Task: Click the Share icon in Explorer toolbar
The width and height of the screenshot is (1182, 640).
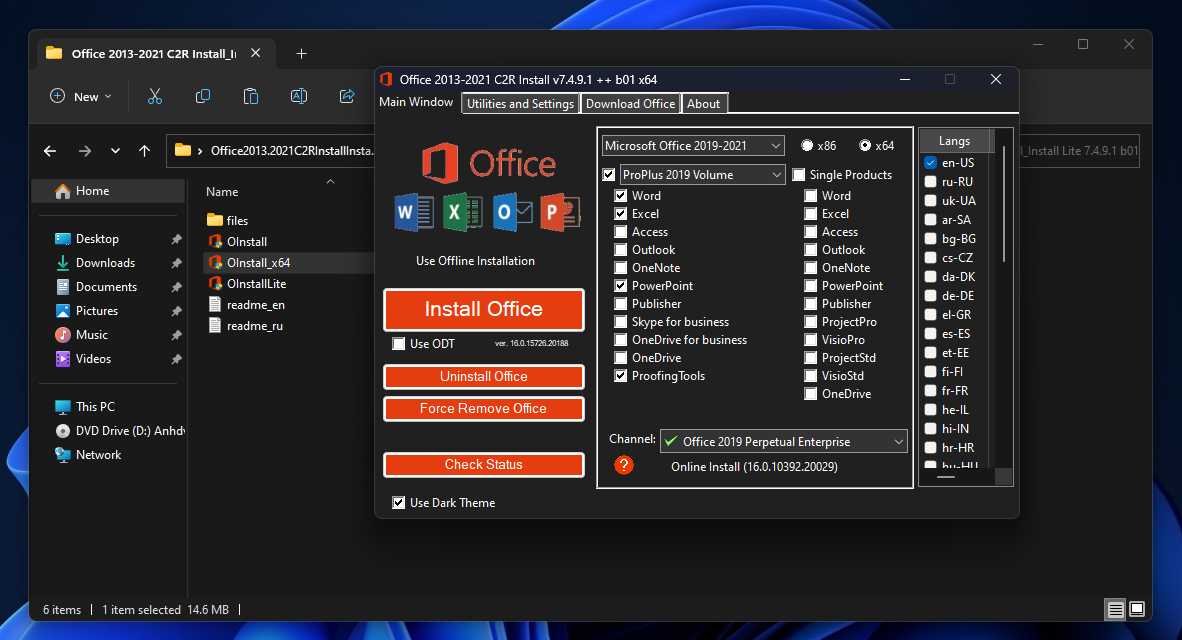Action: [347, 96]
